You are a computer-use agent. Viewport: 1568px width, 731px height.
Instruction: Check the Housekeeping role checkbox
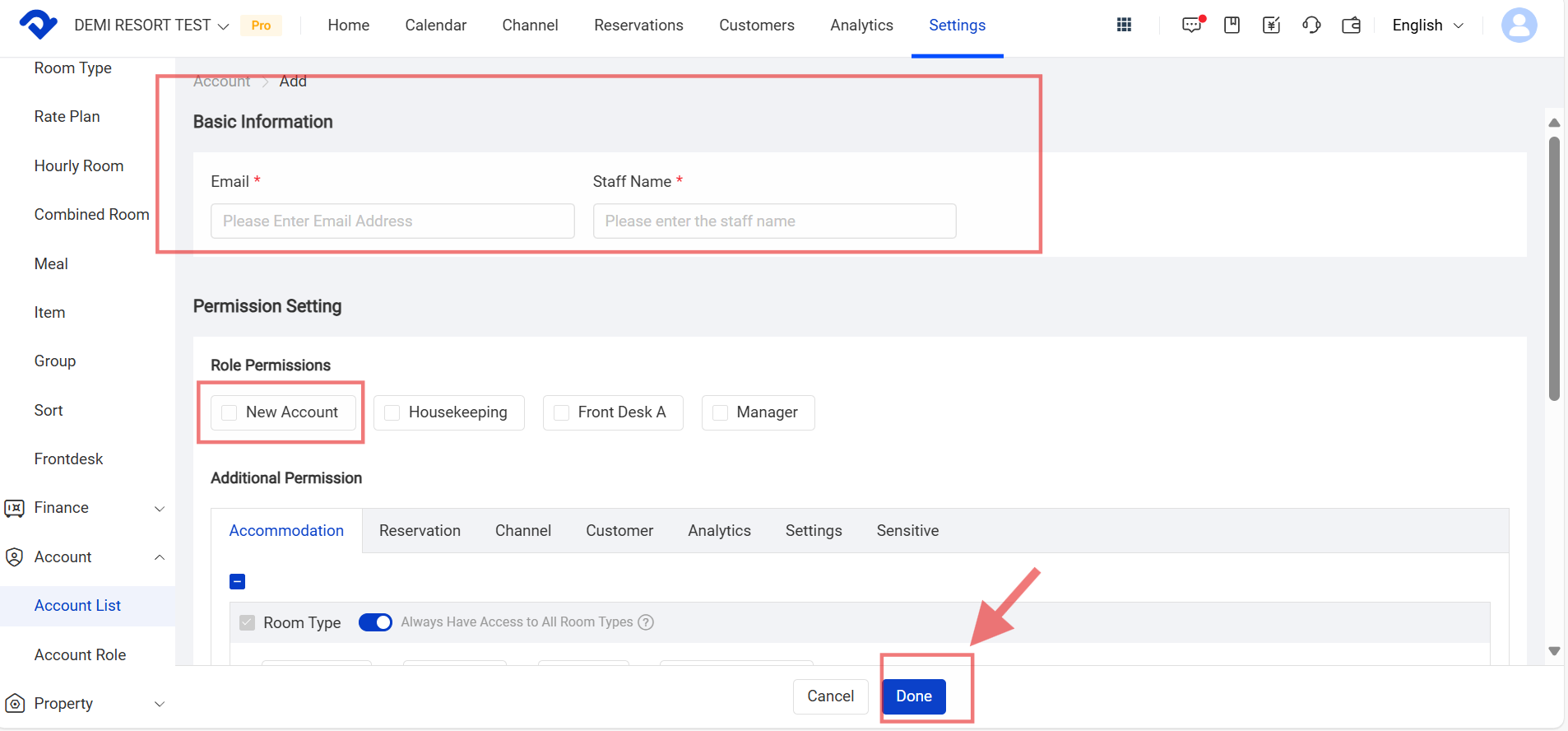pyautogui.click(x=392, y=412)
